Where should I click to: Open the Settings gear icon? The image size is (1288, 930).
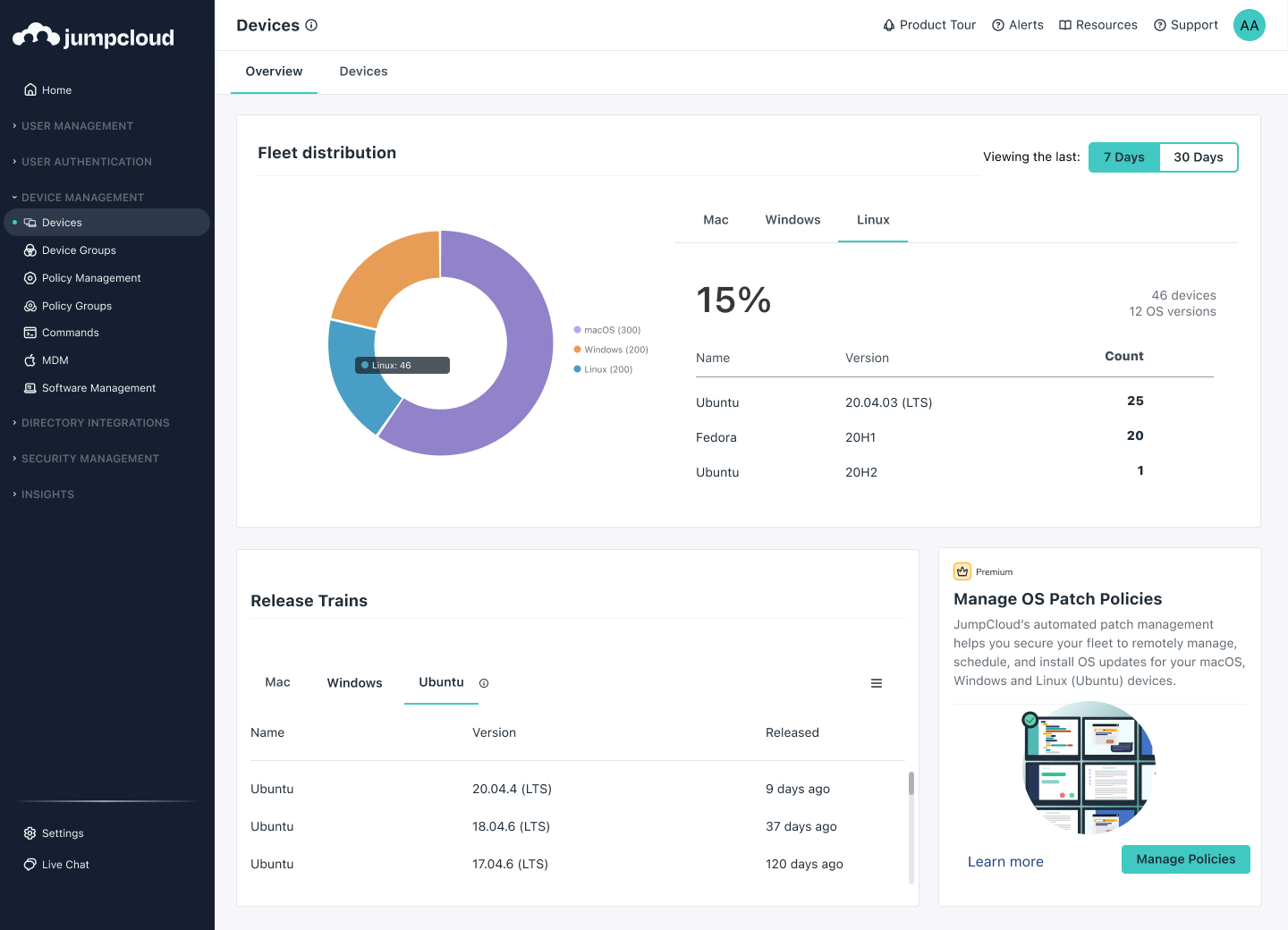[30, 833]
